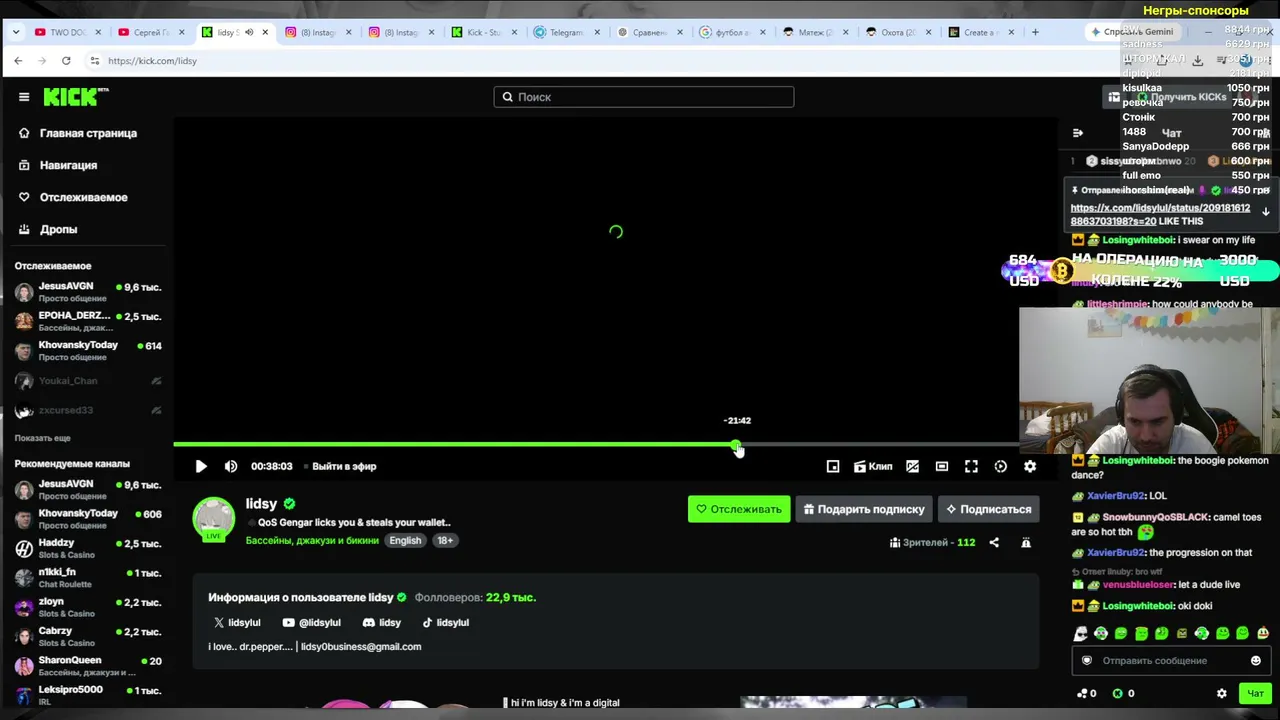Gift a sub via Подарить подписку
The image size is (1280, 720).
(x=864, y=509)
